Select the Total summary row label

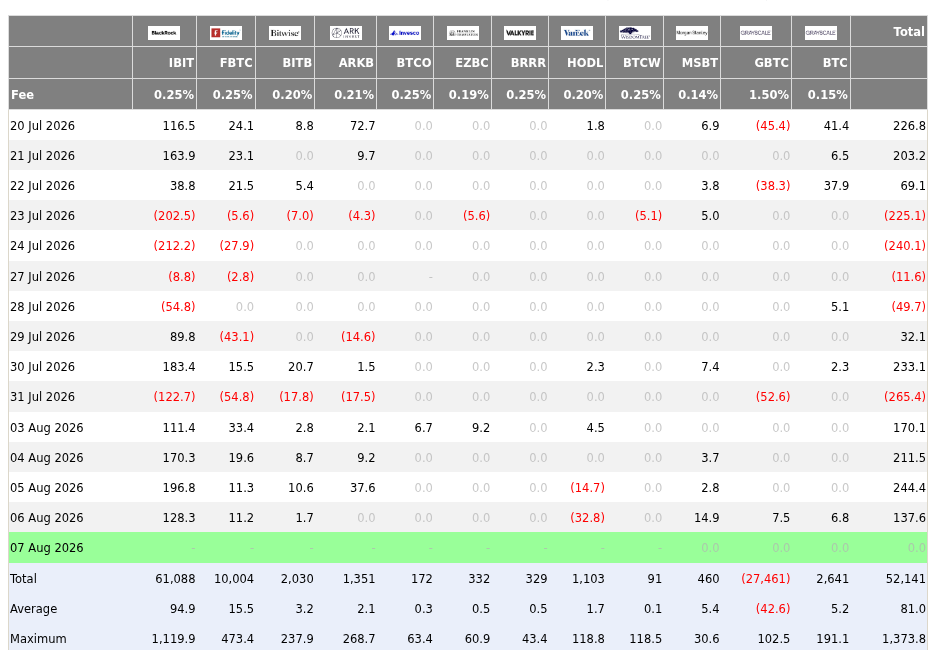(23, 579)
